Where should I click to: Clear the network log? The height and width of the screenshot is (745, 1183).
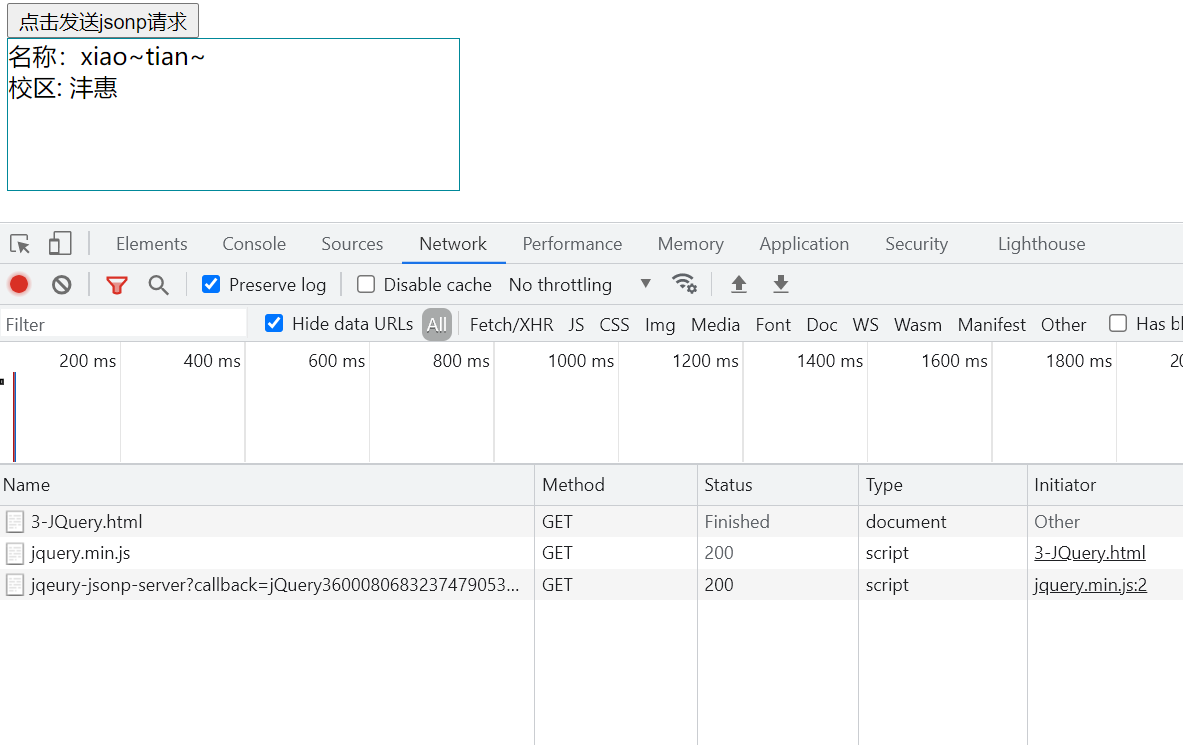(62, 285)
